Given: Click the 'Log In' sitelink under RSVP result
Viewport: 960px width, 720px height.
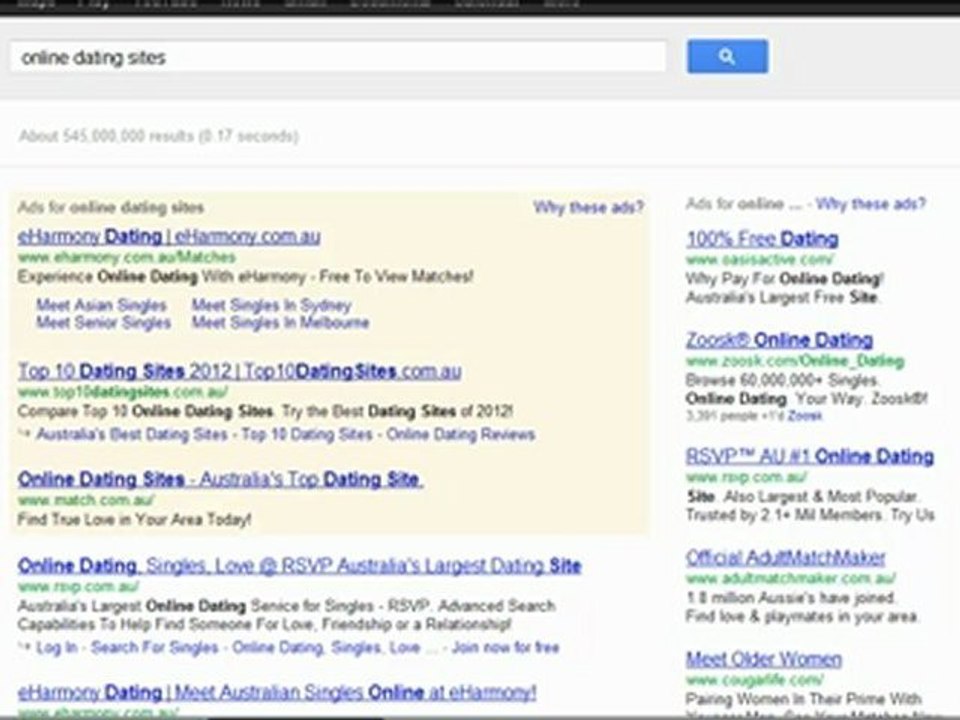Looking at the screenshot, I should tap(57, 648).
